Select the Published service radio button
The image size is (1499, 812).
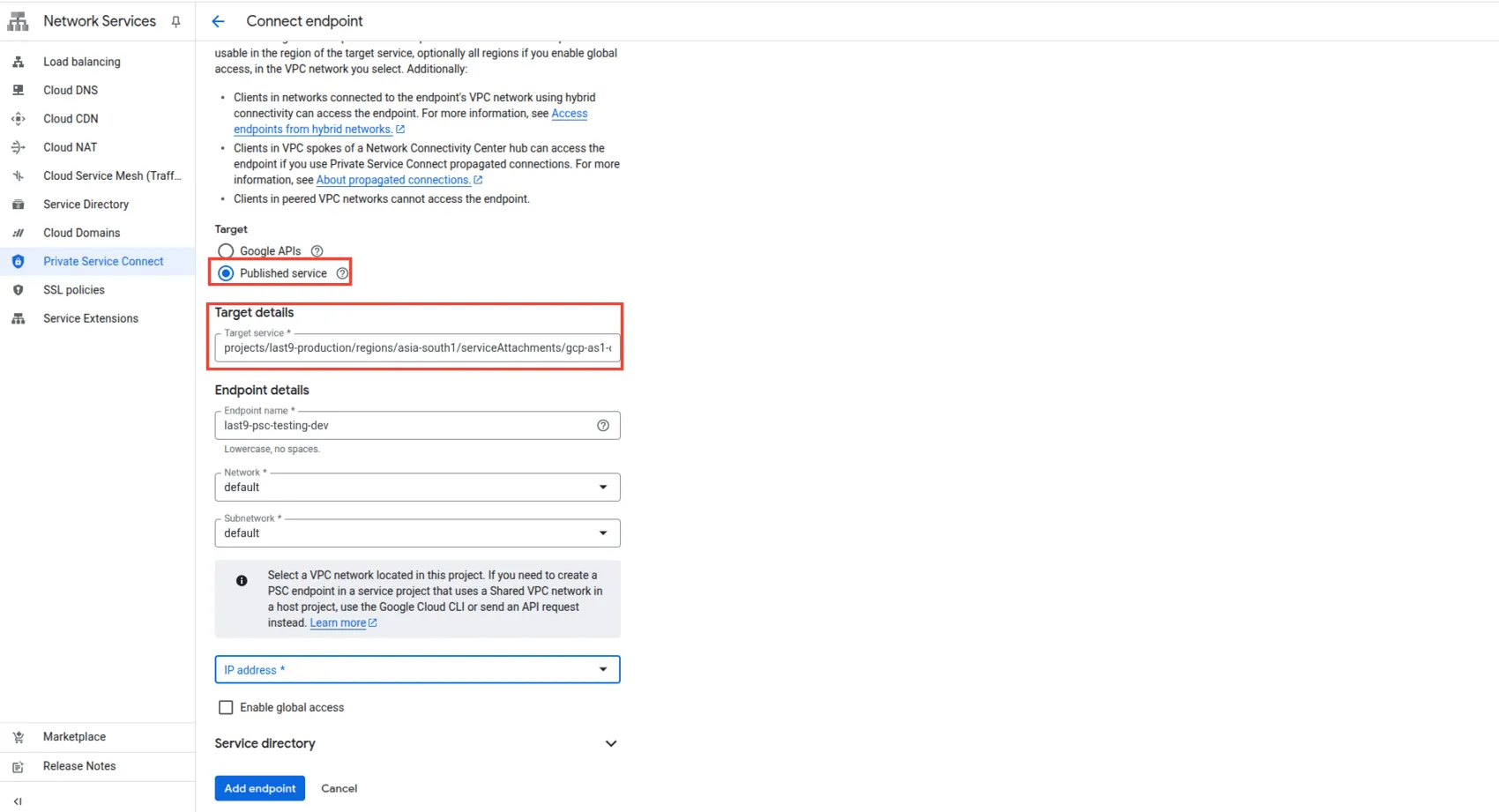click(x=226, y=273)
